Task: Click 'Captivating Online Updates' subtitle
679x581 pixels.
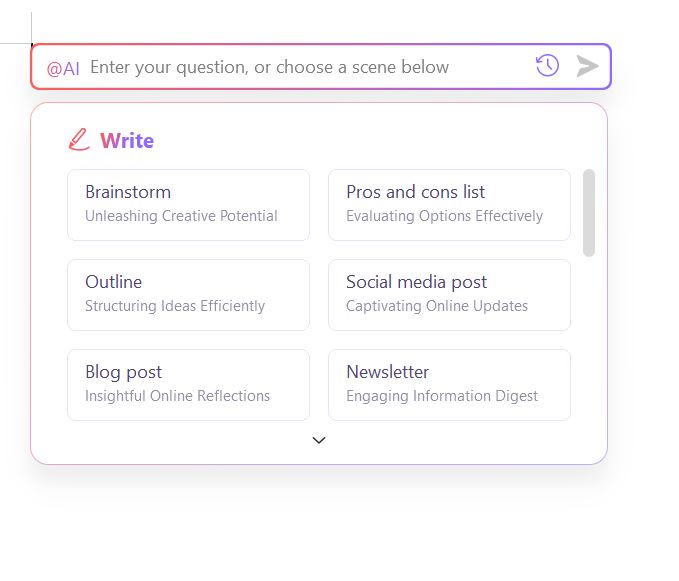Action: click(x=437, y=306)
